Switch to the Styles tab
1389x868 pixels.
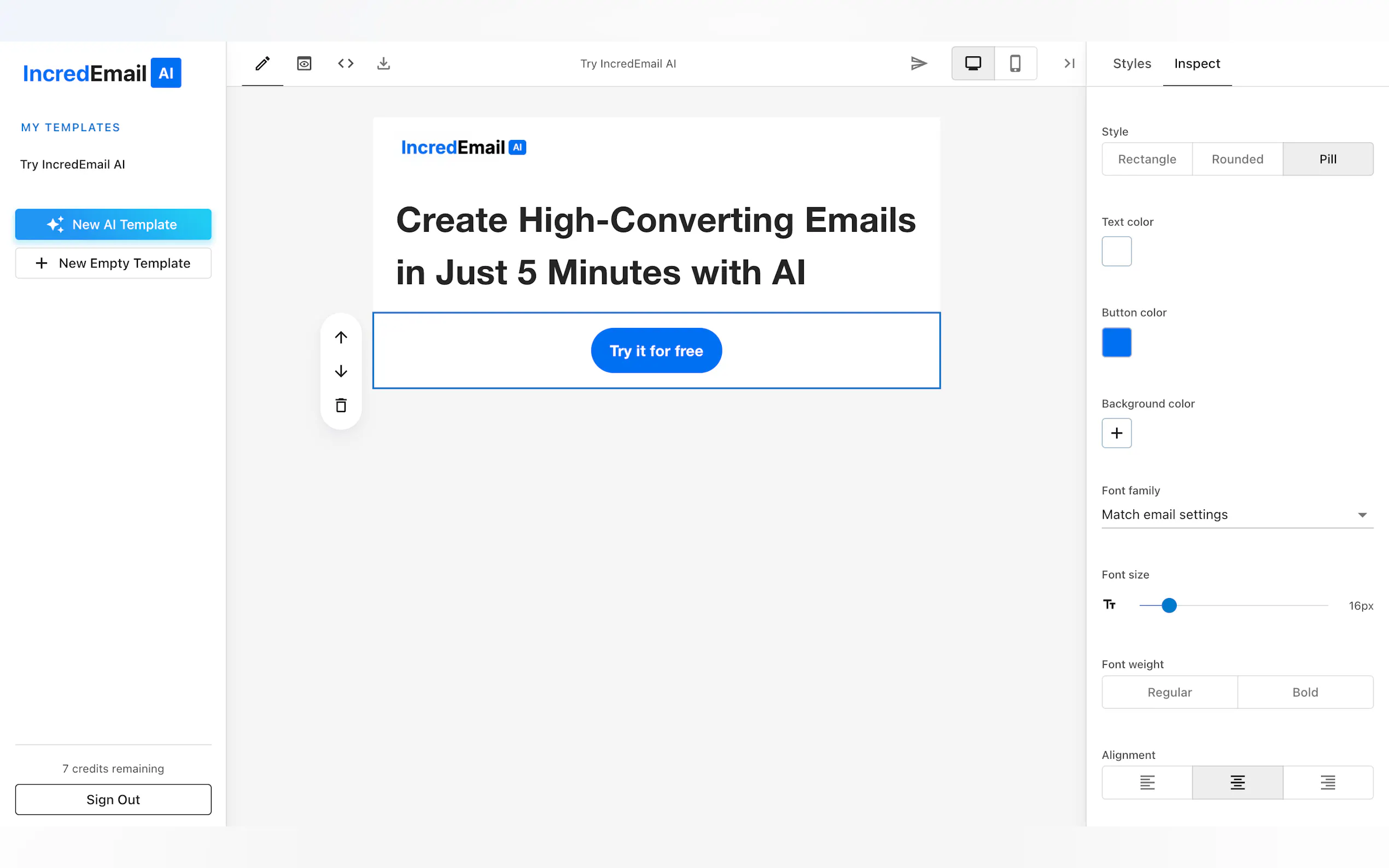[x=1132, y=63]
